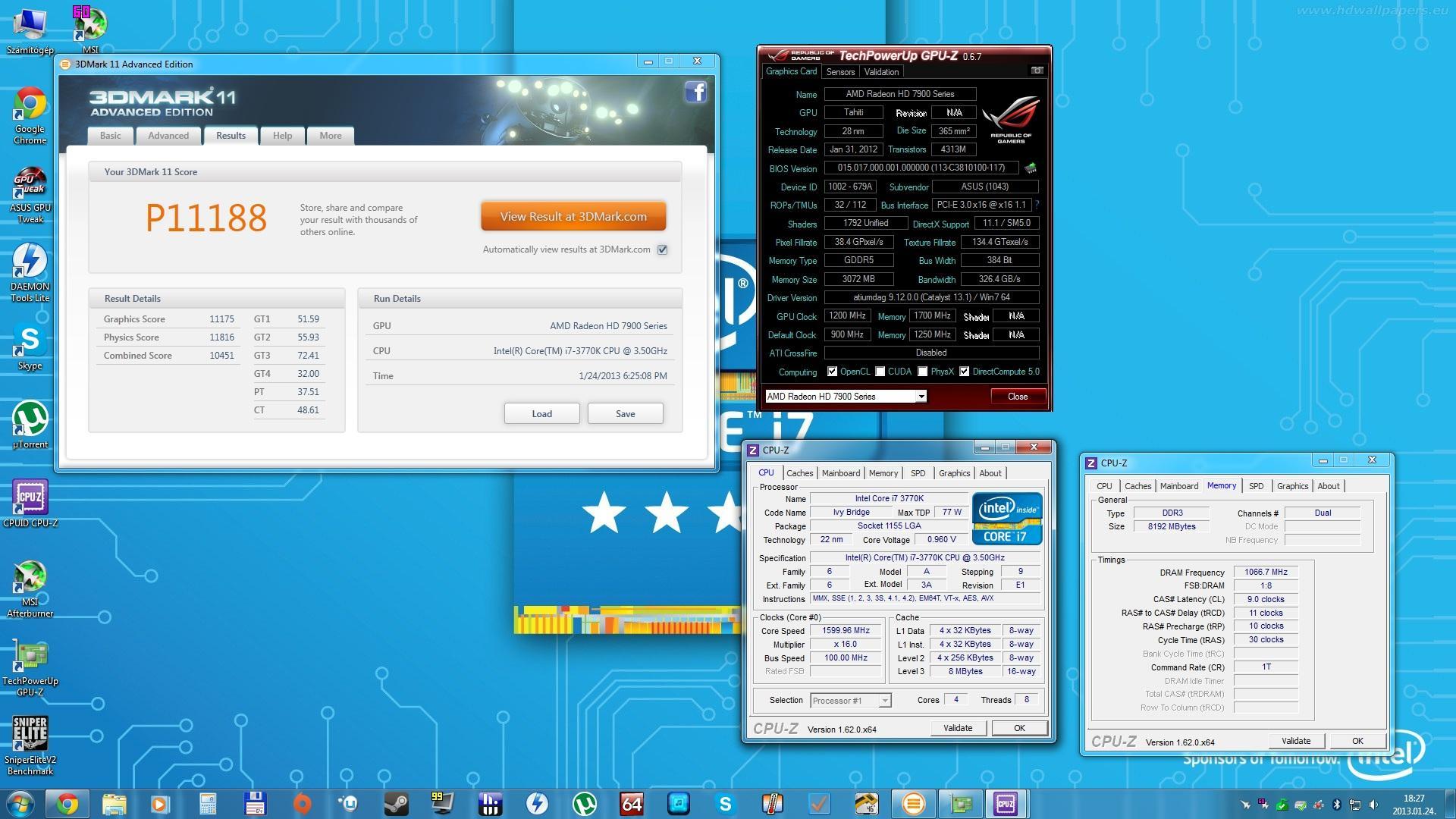Screen dimensions: 1456x819
Task: Switch to CPU-Z in the taskbar
Action: point(1006,804)
